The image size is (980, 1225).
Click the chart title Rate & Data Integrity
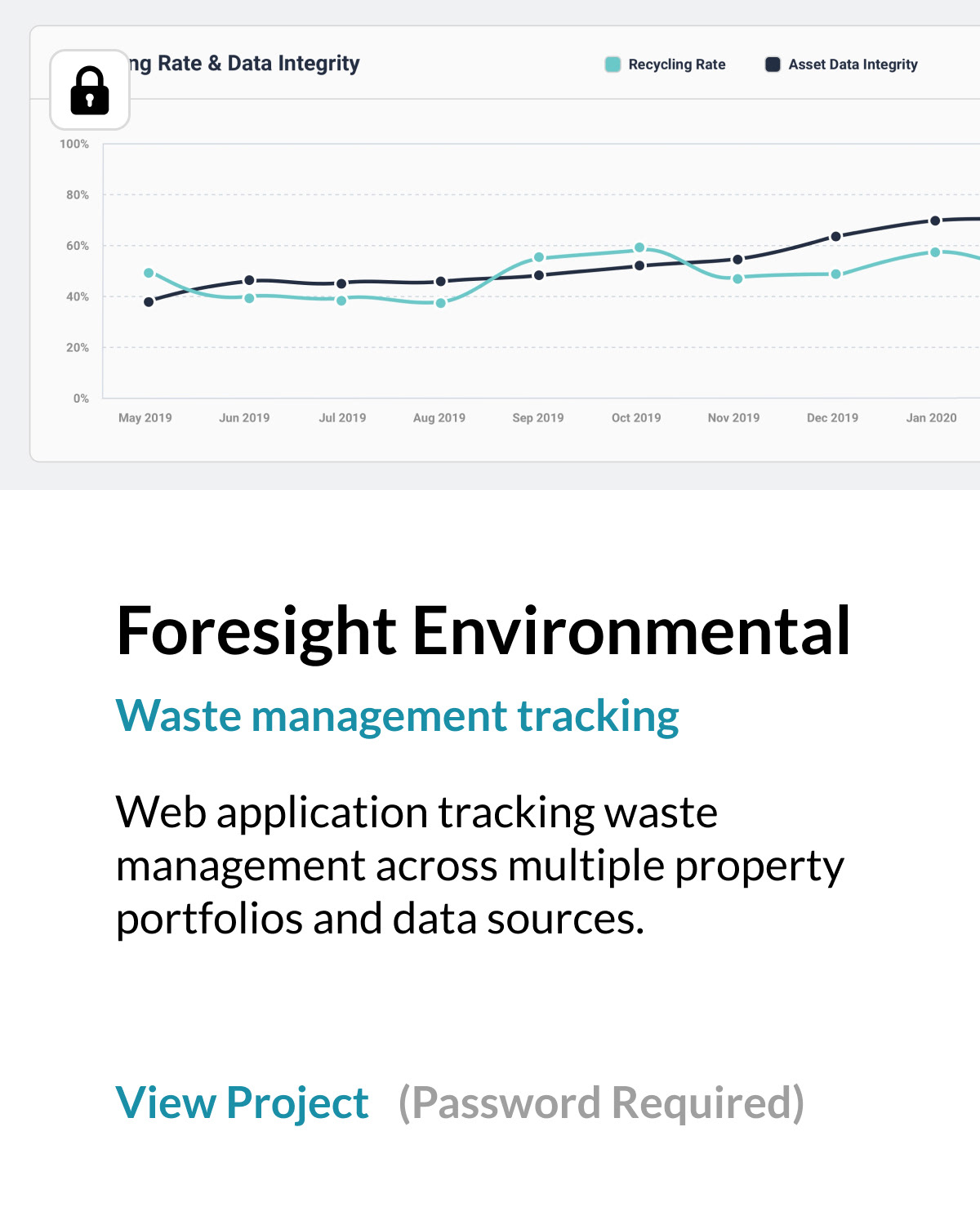click(245, 64)
